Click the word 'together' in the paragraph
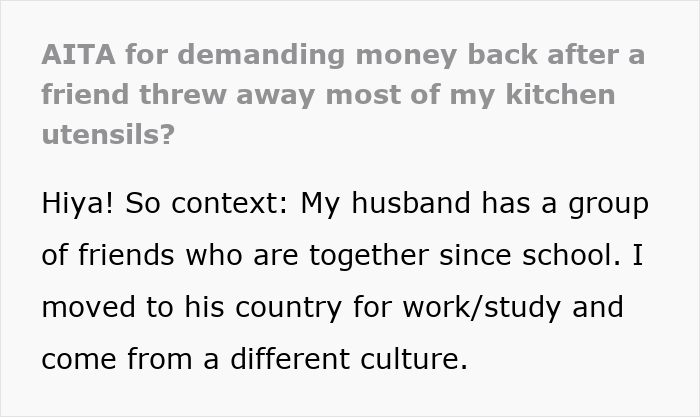The image size is (700, 417). [369, 256]
